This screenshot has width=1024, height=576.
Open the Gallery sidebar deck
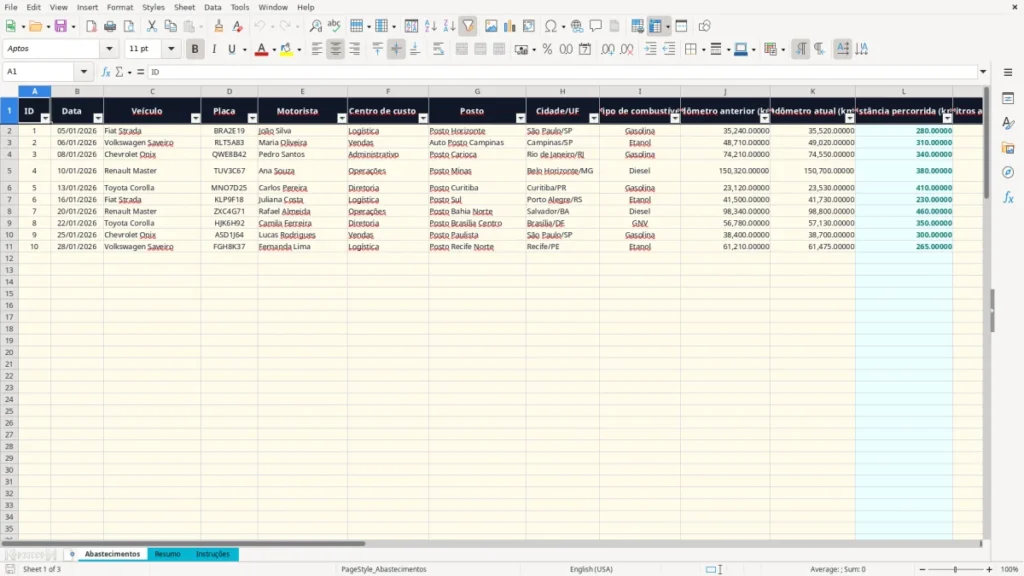click(x=1008, y=148)
